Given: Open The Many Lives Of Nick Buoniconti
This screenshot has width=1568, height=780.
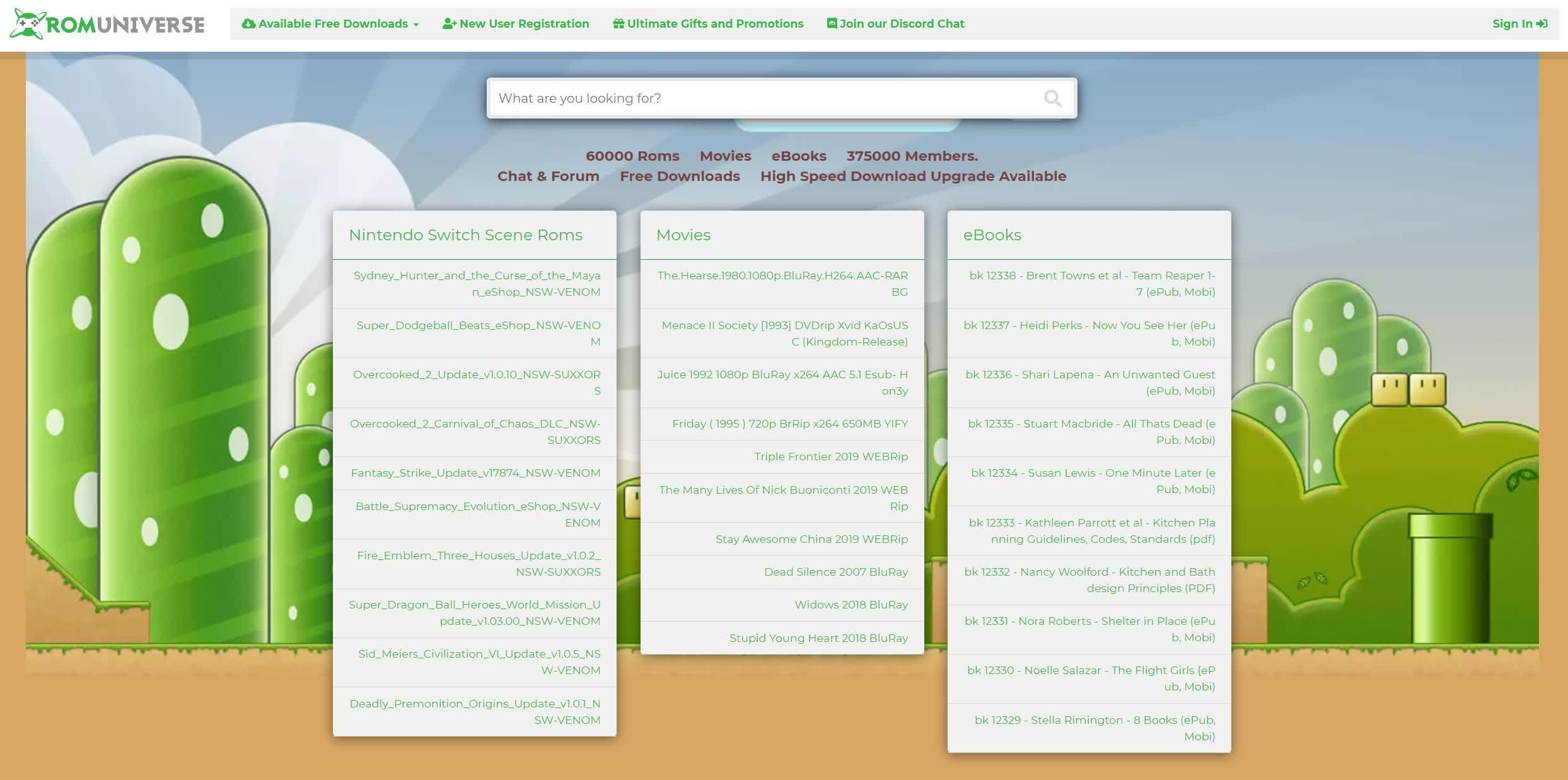Looking at the screenshot, I should pos(782,498).
